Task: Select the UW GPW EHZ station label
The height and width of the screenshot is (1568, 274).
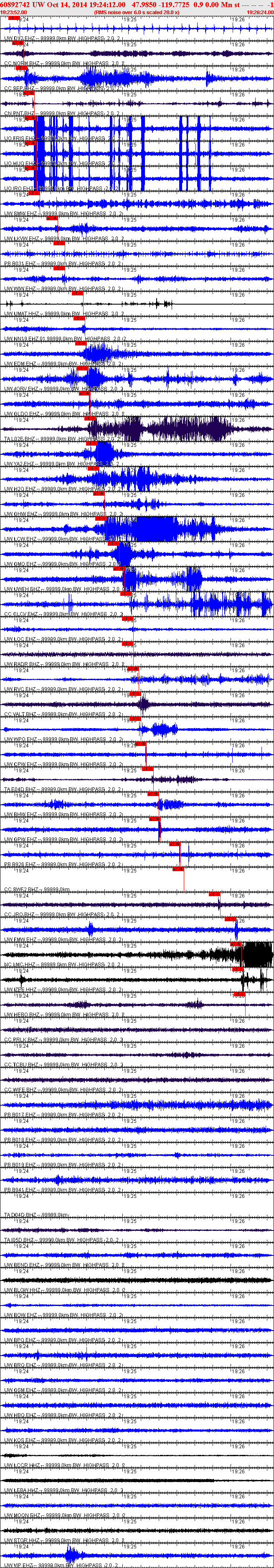Action: click(x=63, y=839)
